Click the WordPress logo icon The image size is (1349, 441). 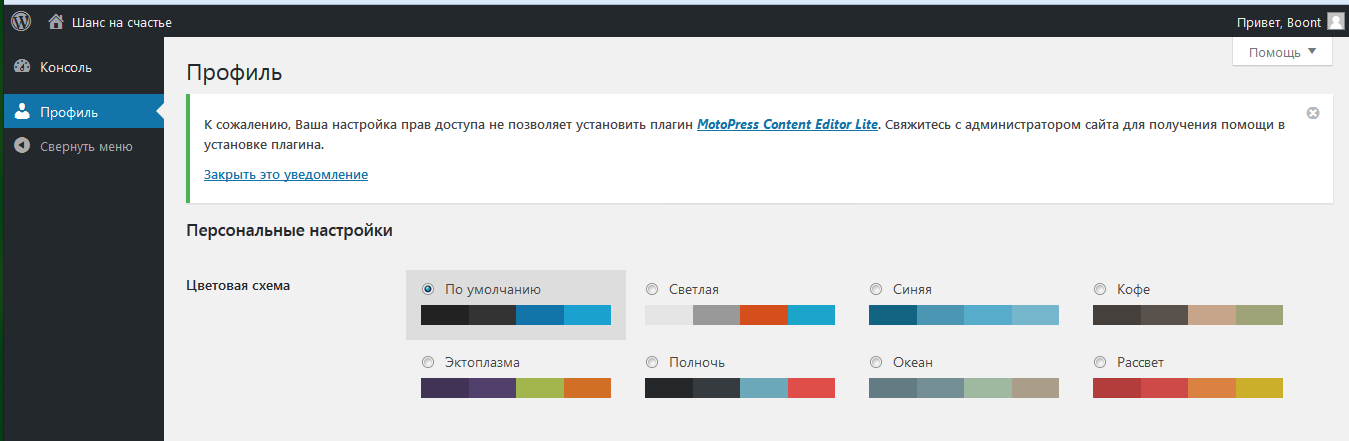(x=21, y=21)
